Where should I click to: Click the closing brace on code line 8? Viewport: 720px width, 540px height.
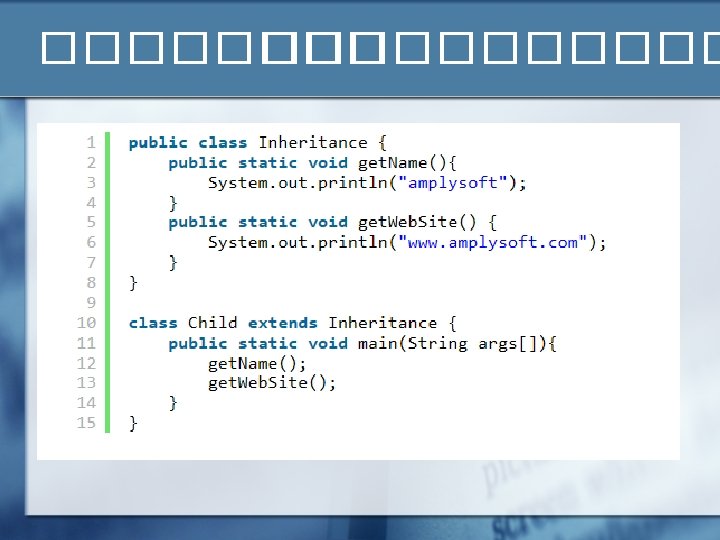pos(133,283)
